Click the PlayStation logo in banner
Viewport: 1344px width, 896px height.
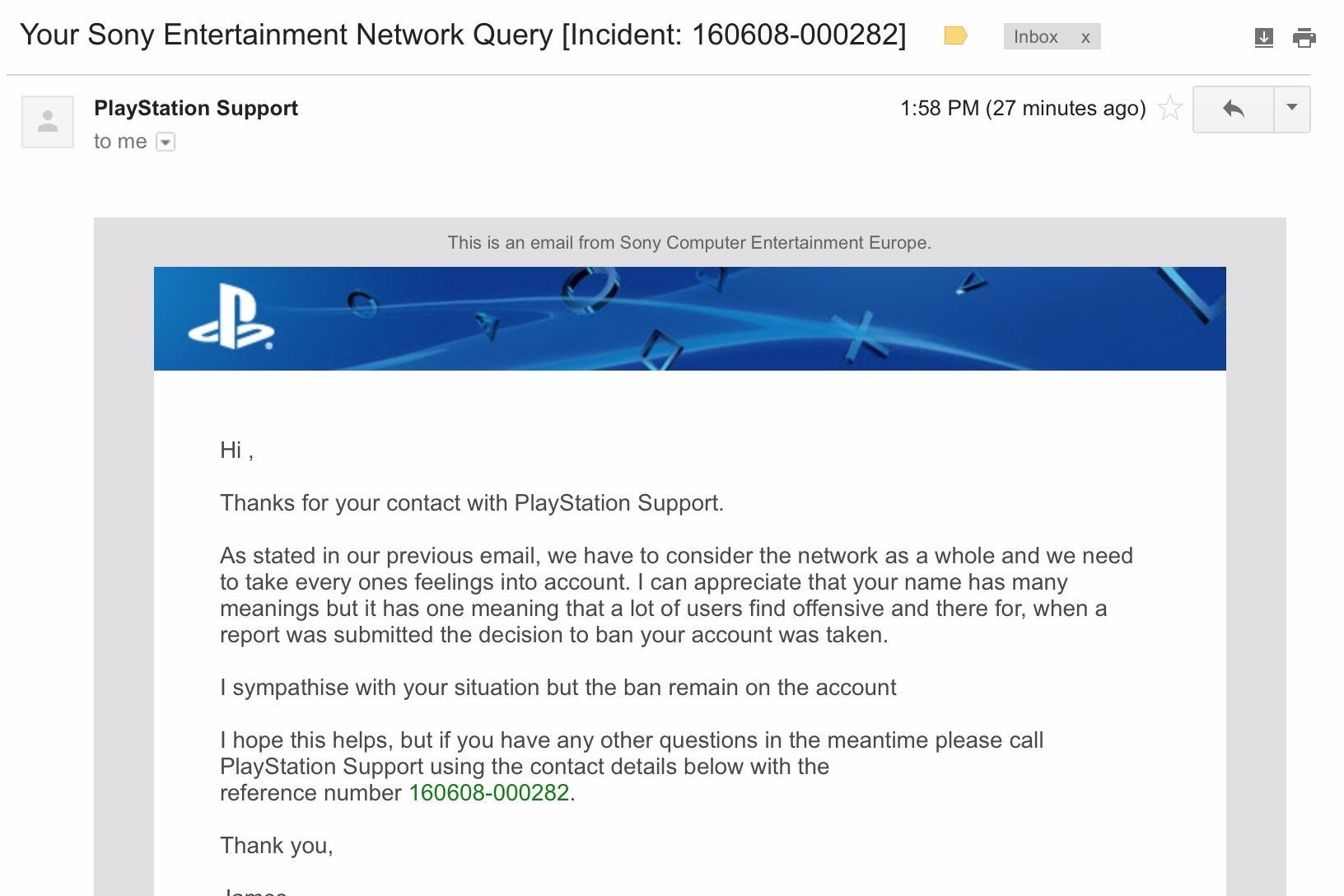231,317
